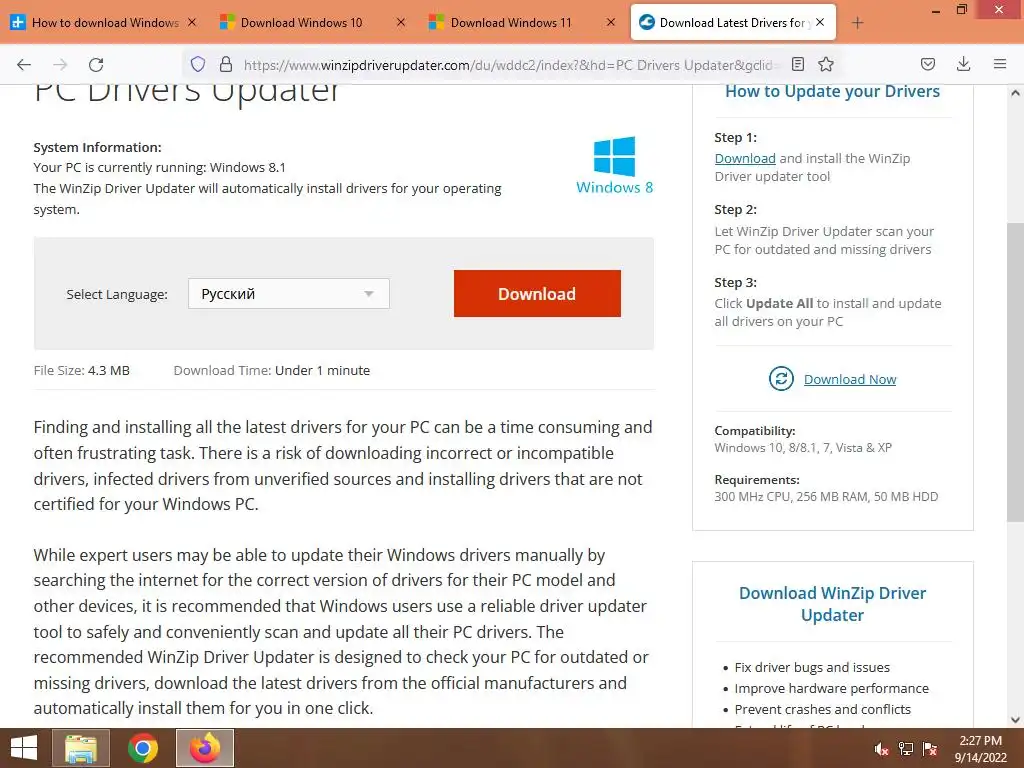Switch to How to download Windows tab
The image size is (1024, 768).
click(104, 23)
